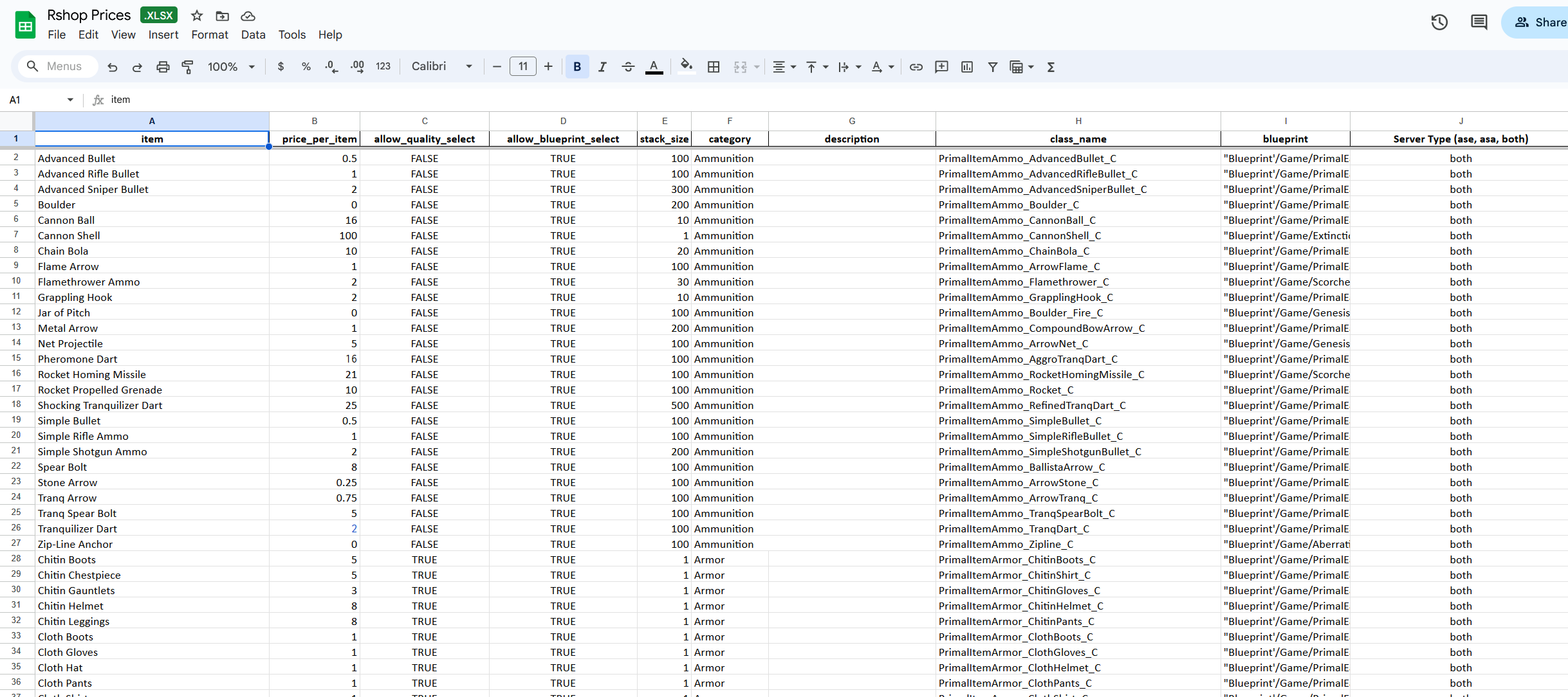Open the Borders tool
The height and width of the screenshot is (697, 1568).
pos(713,67)
